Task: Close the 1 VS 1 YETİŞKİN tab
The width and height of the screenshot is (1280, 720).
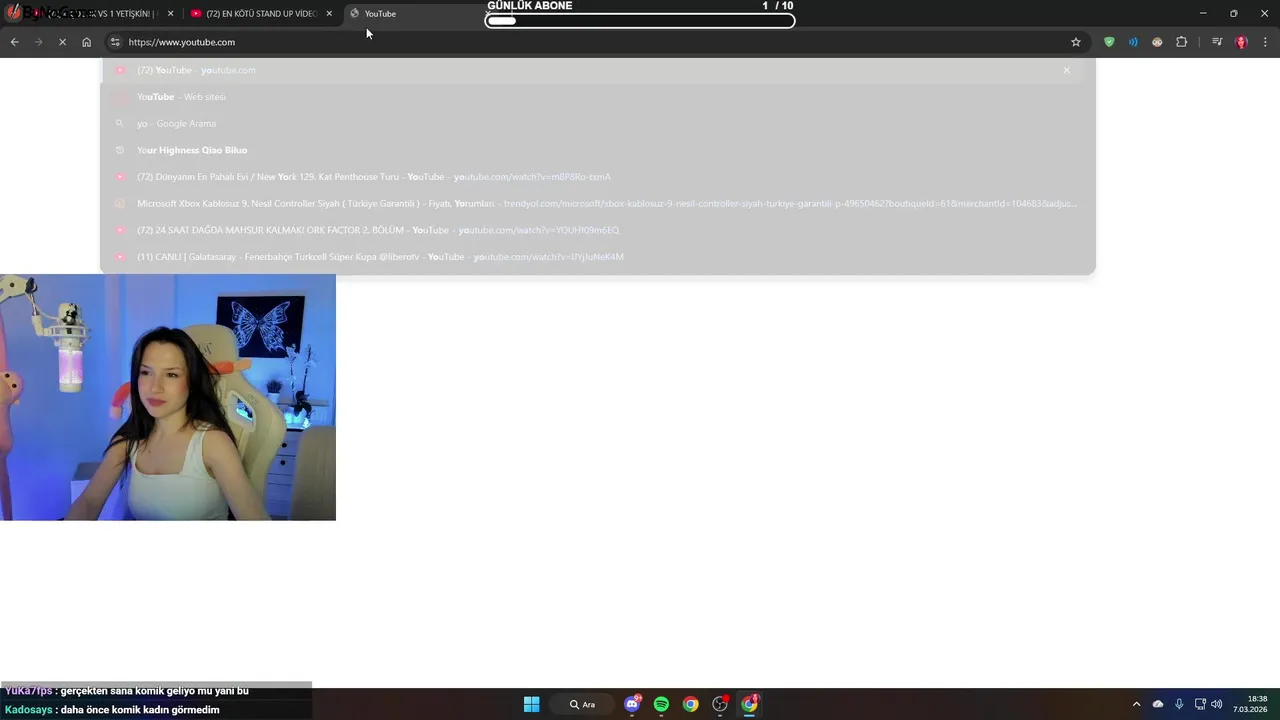Action: point(171,14)
